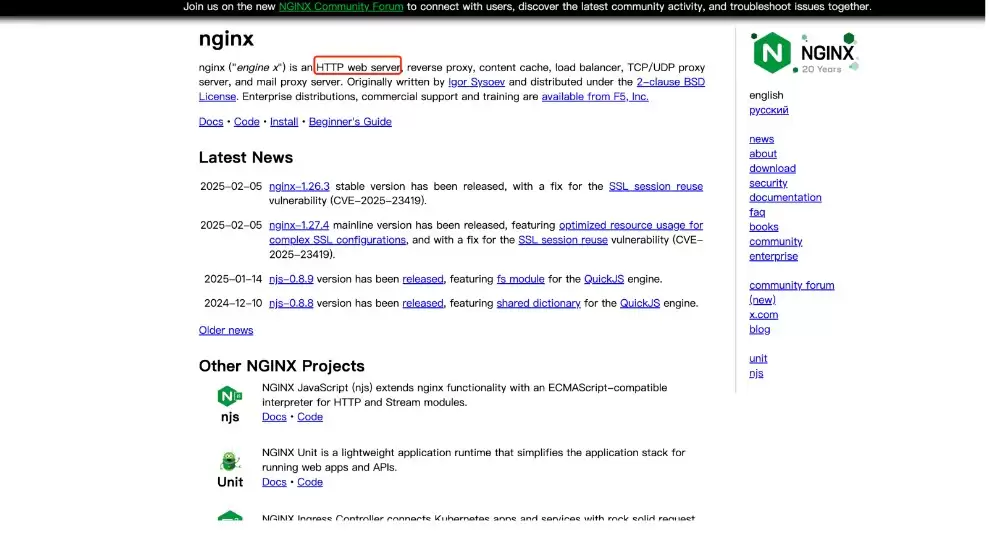Image resolution: width=989 pixels, height=538 pixels.
Task: Open 'books' in the sidebar
Action: (x=763, y=226)
